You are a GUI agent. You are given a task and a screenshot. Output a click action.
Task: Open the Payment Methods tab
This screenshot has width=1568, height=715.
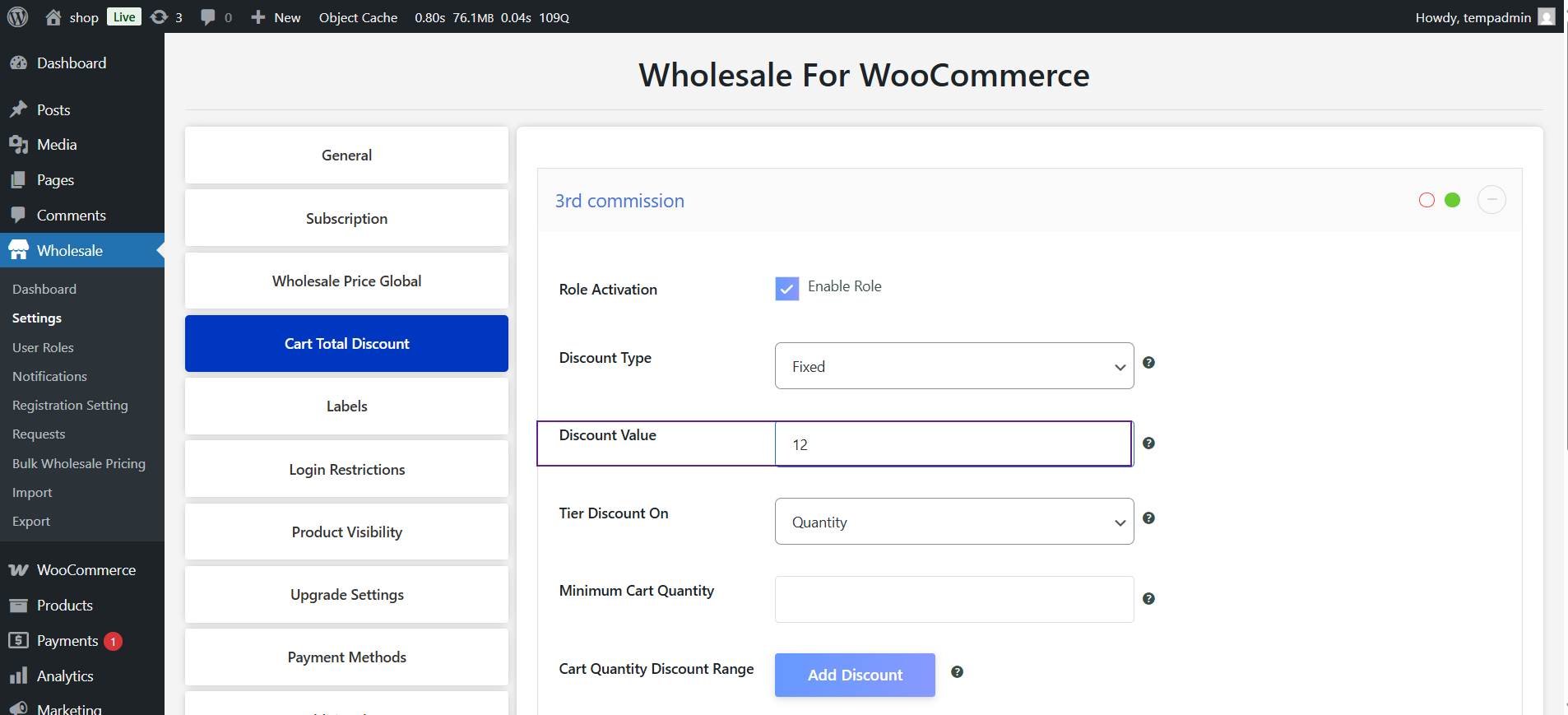[x=346, y=657]
